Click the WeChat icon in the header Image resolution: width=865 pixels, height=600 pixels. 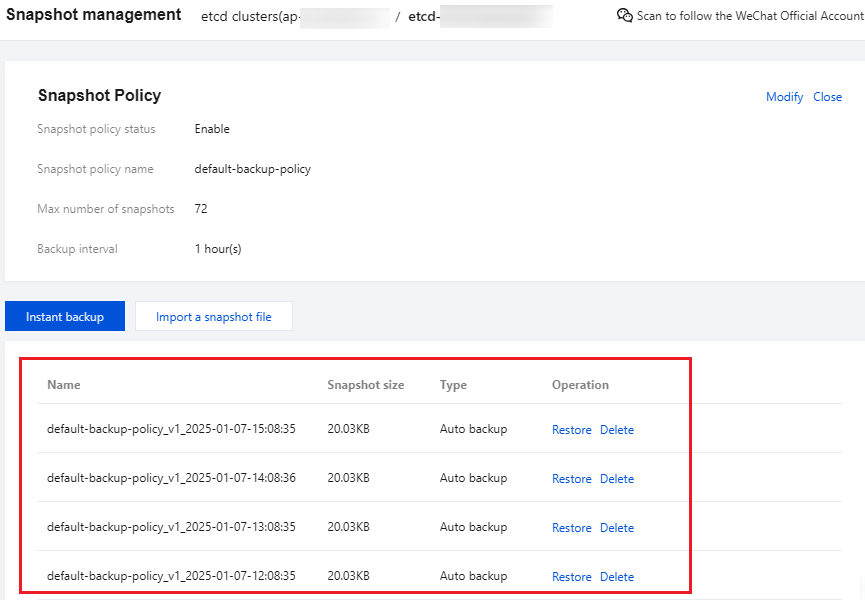(625, 15)
